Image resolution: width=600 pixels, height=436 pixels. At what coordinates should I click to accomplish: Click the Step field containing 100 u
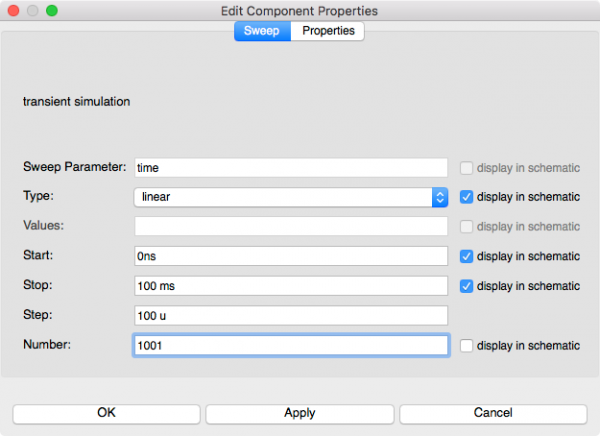pyautogui.click(x=290, y=316)
